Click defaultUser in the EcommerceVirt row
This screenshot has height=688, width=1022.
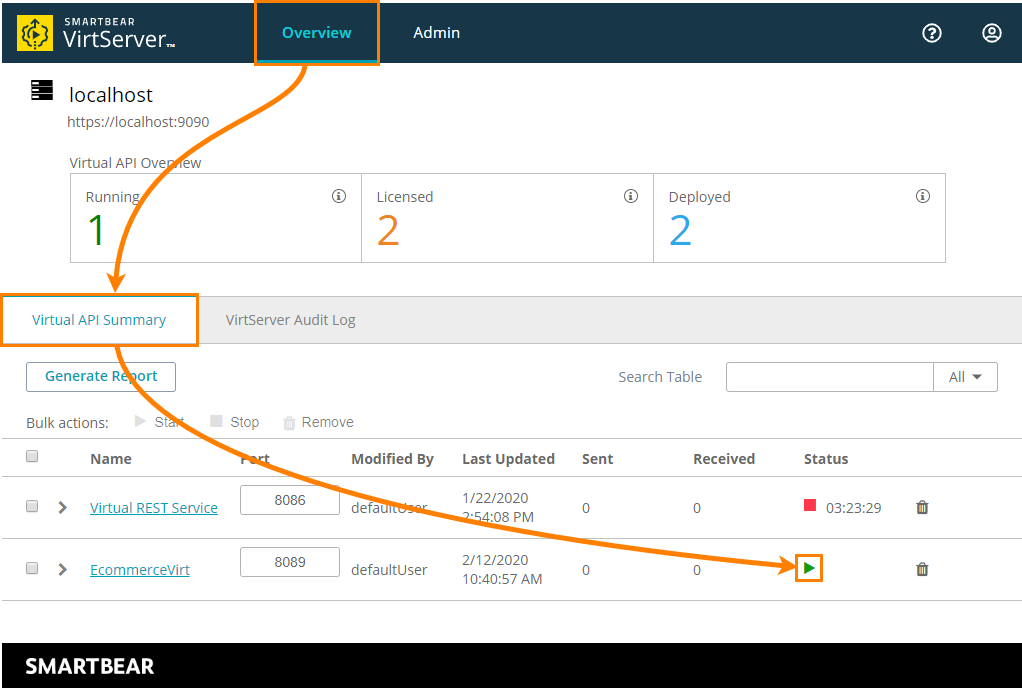(x=389, y=570)
